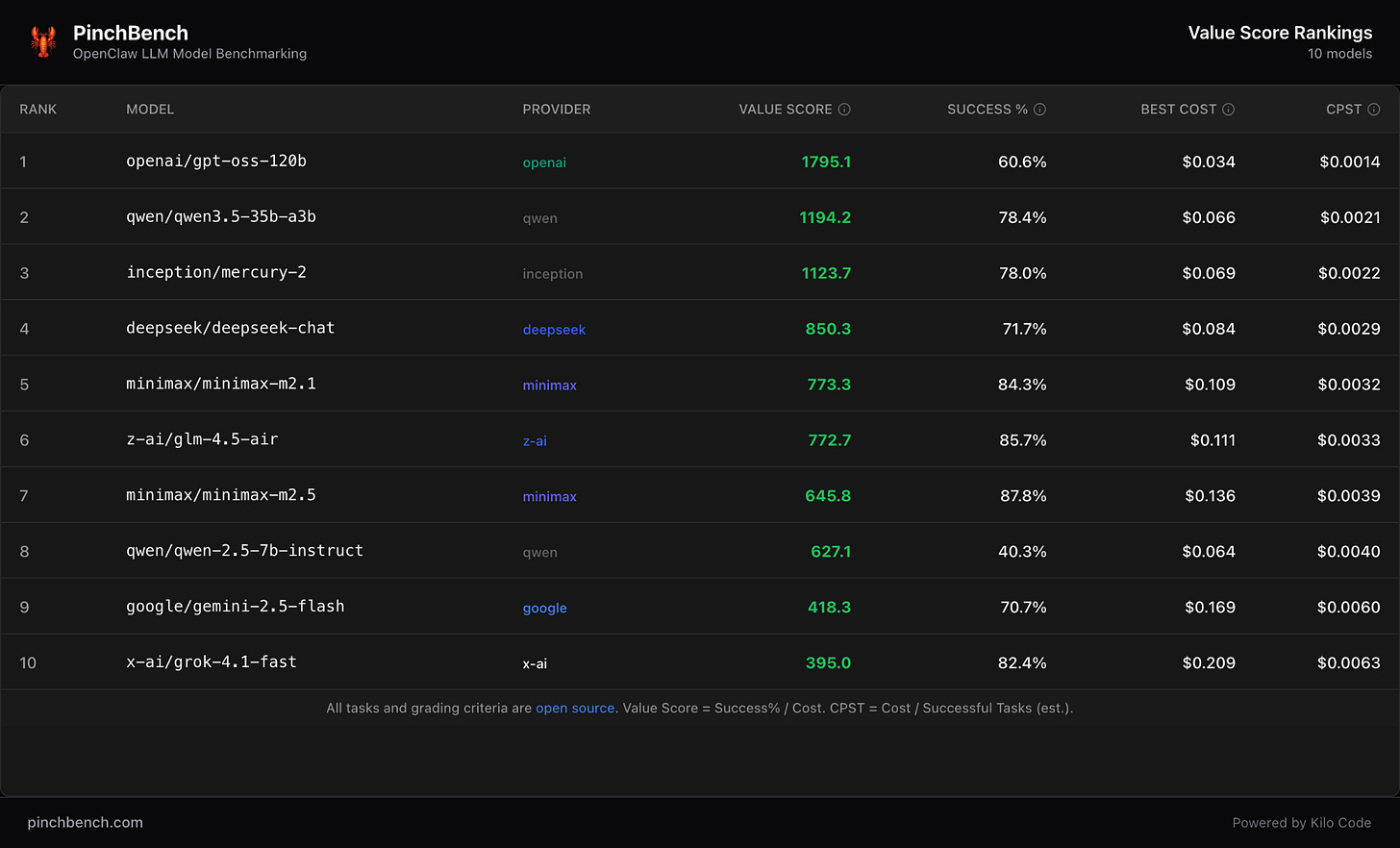Open model google/gemini-2.5-flash
The height and width of the screenshot is (848, 1400).
(x=236, y=608)
